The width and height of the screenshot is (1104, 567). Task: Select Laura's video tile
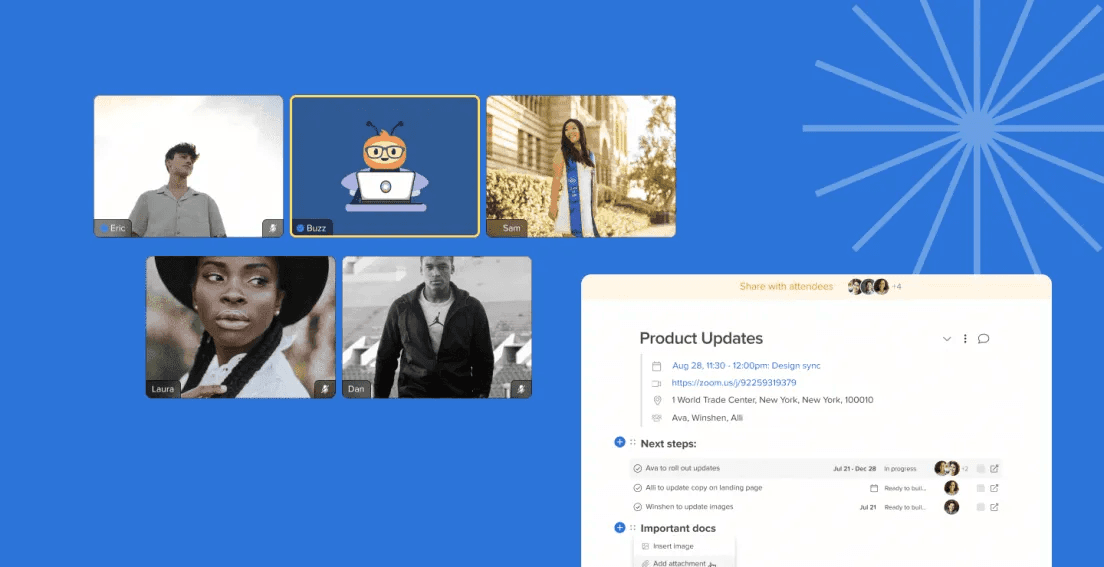click(240, 327)
